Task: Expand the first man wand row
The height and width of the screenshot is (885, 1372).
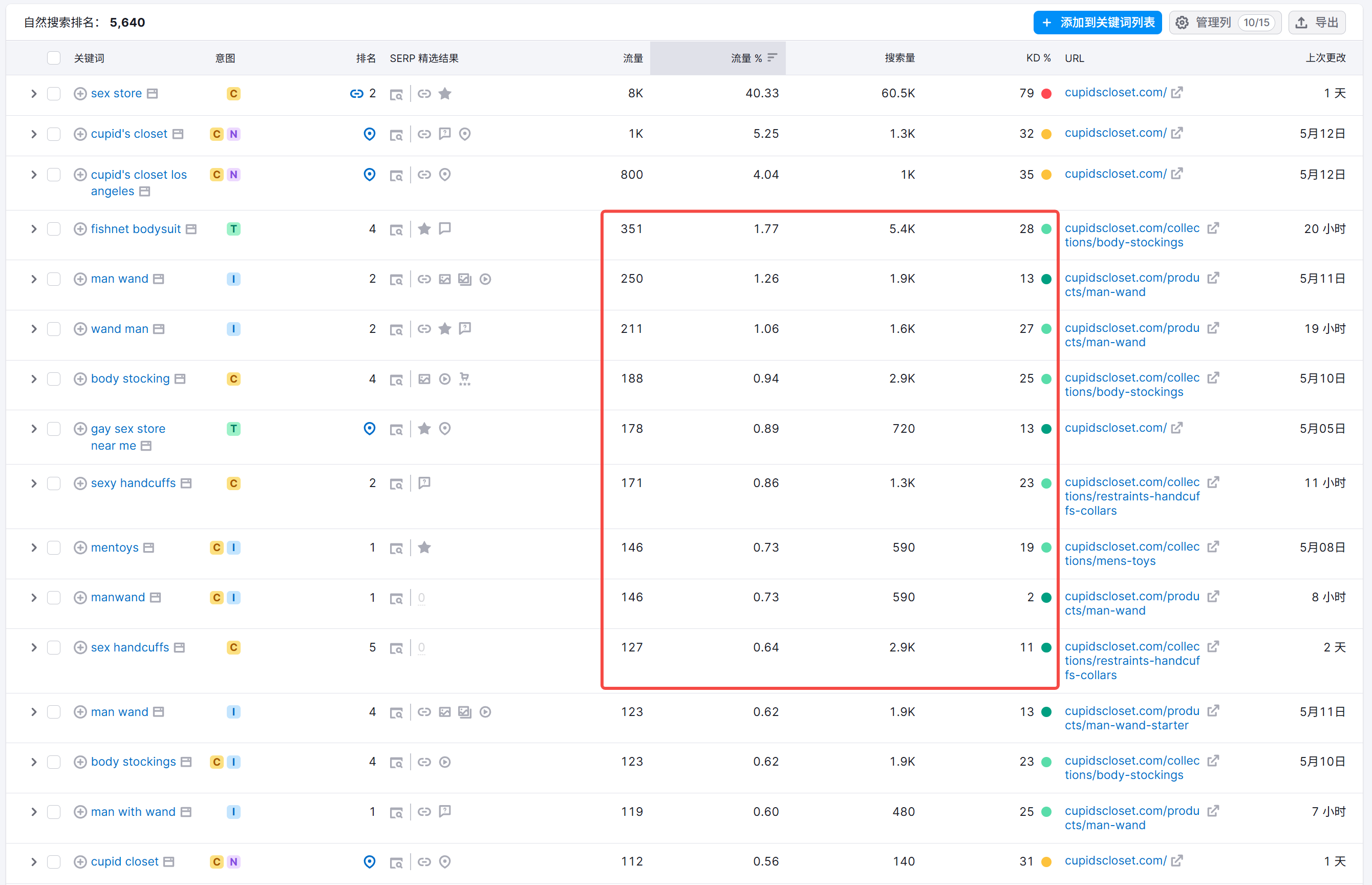Action: pyautogui.click(x=34, y=279)
